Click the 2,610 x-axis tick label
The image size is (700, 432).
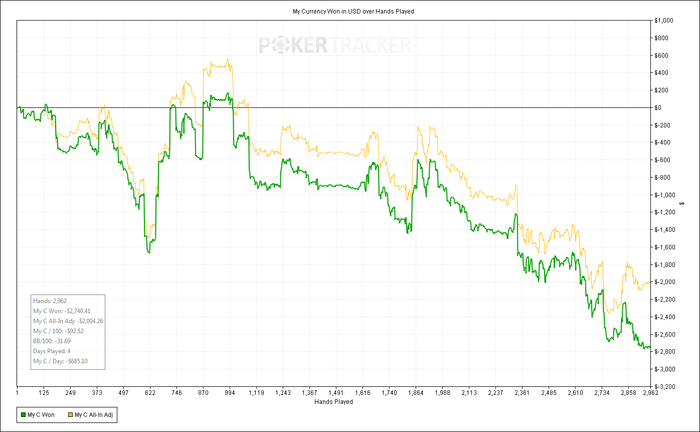(x=575, y=393)
